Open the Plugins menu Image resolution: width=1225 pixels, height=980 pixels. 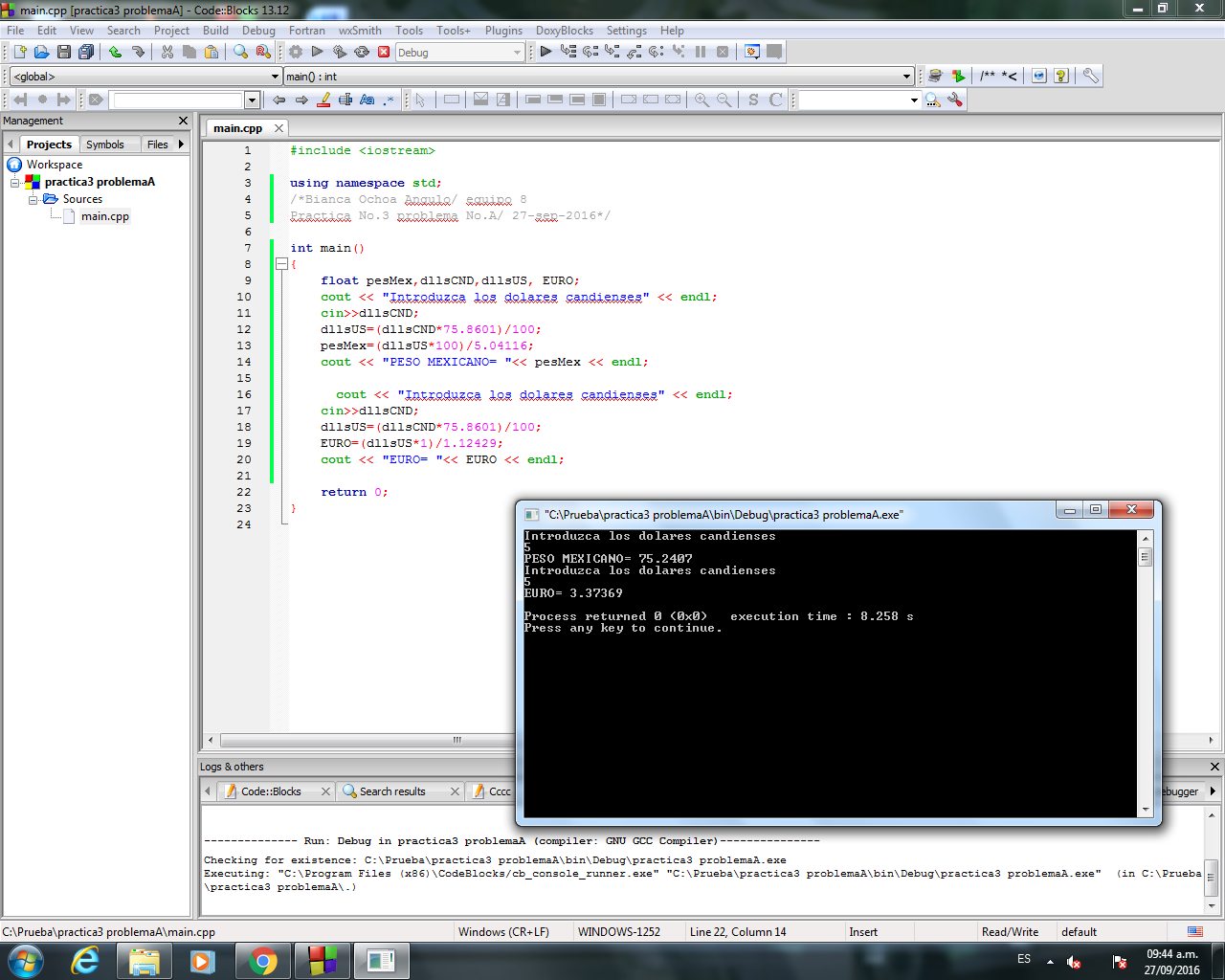[503, 31]
